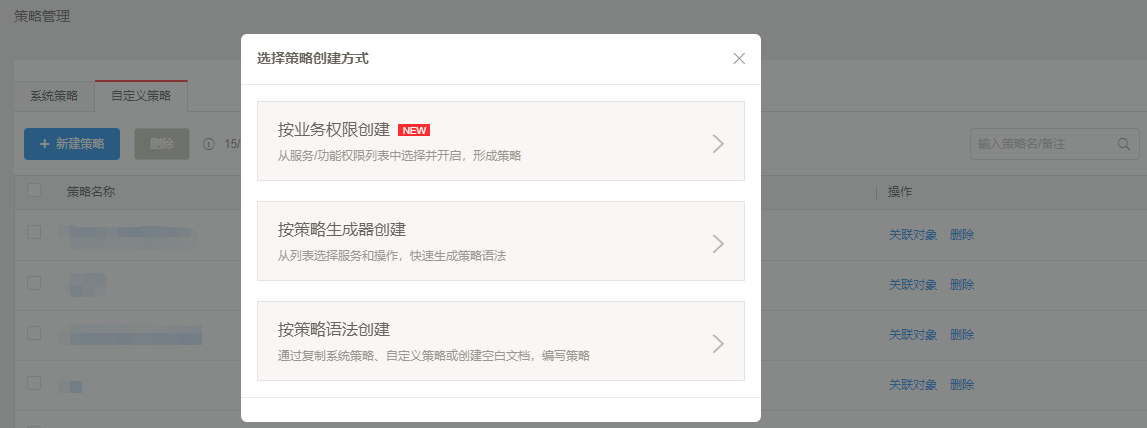The height and width of the screenshot is (428, 1147).
Task: Click 删除 link in the second policy row
Action: coord(962,285)
